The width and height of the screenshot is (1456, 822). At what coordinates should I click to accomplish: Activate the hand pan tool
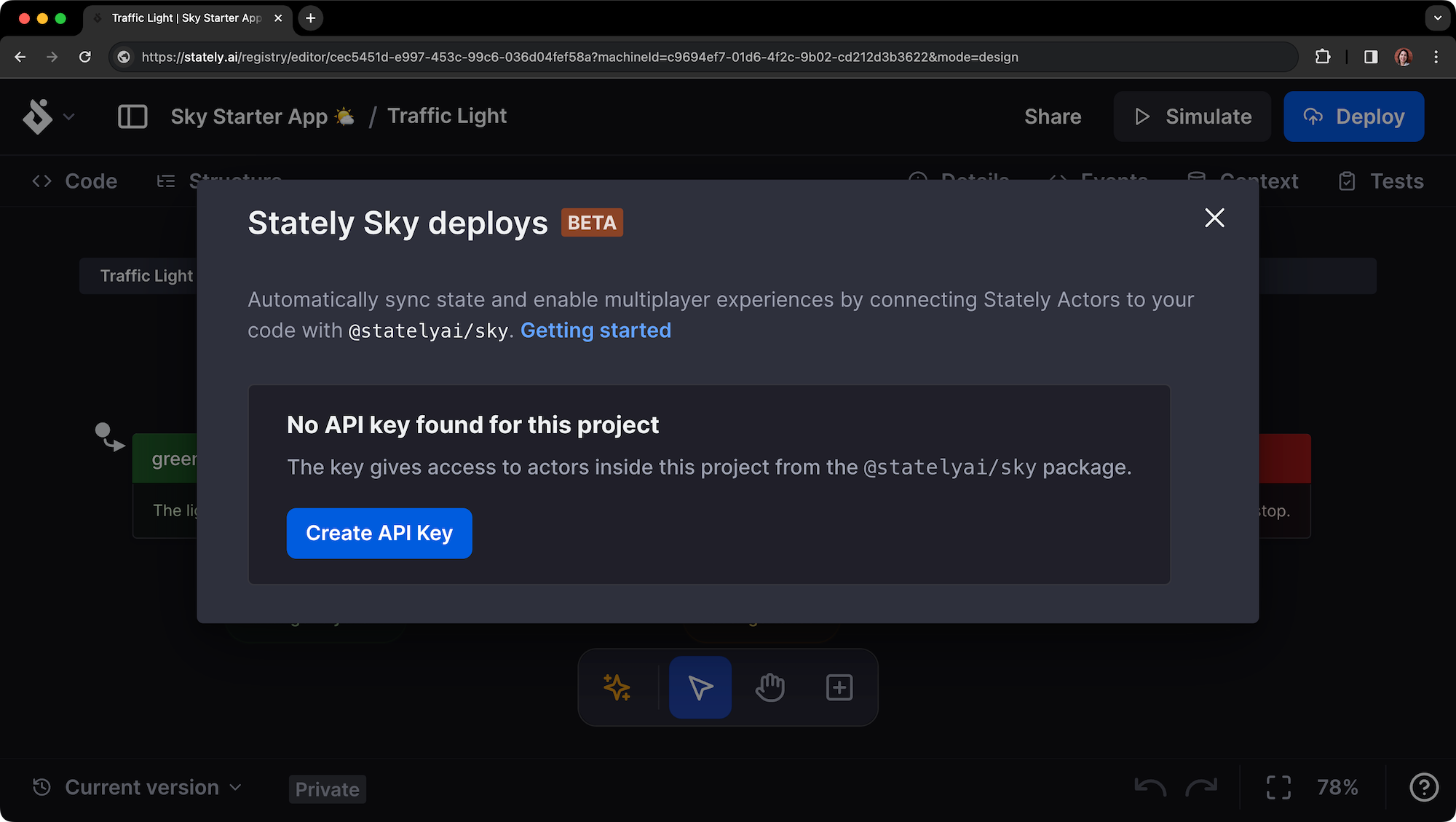[x=769, y=687]
